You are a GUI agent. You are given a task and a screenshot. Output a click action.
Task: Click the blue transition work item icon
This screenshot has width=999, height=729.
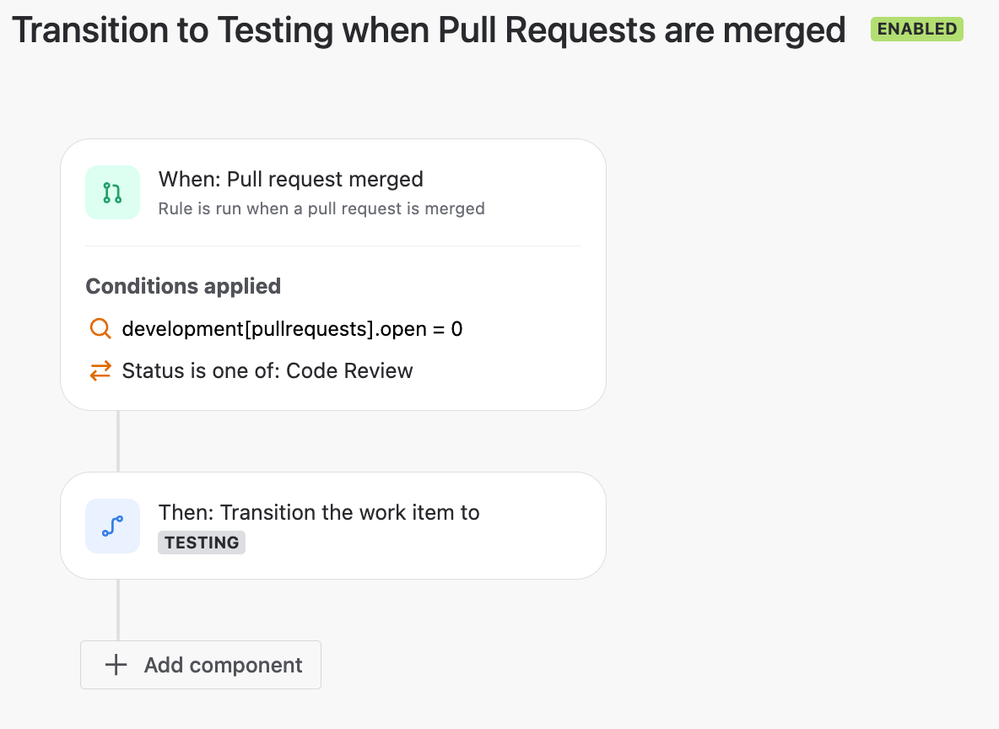113,526
